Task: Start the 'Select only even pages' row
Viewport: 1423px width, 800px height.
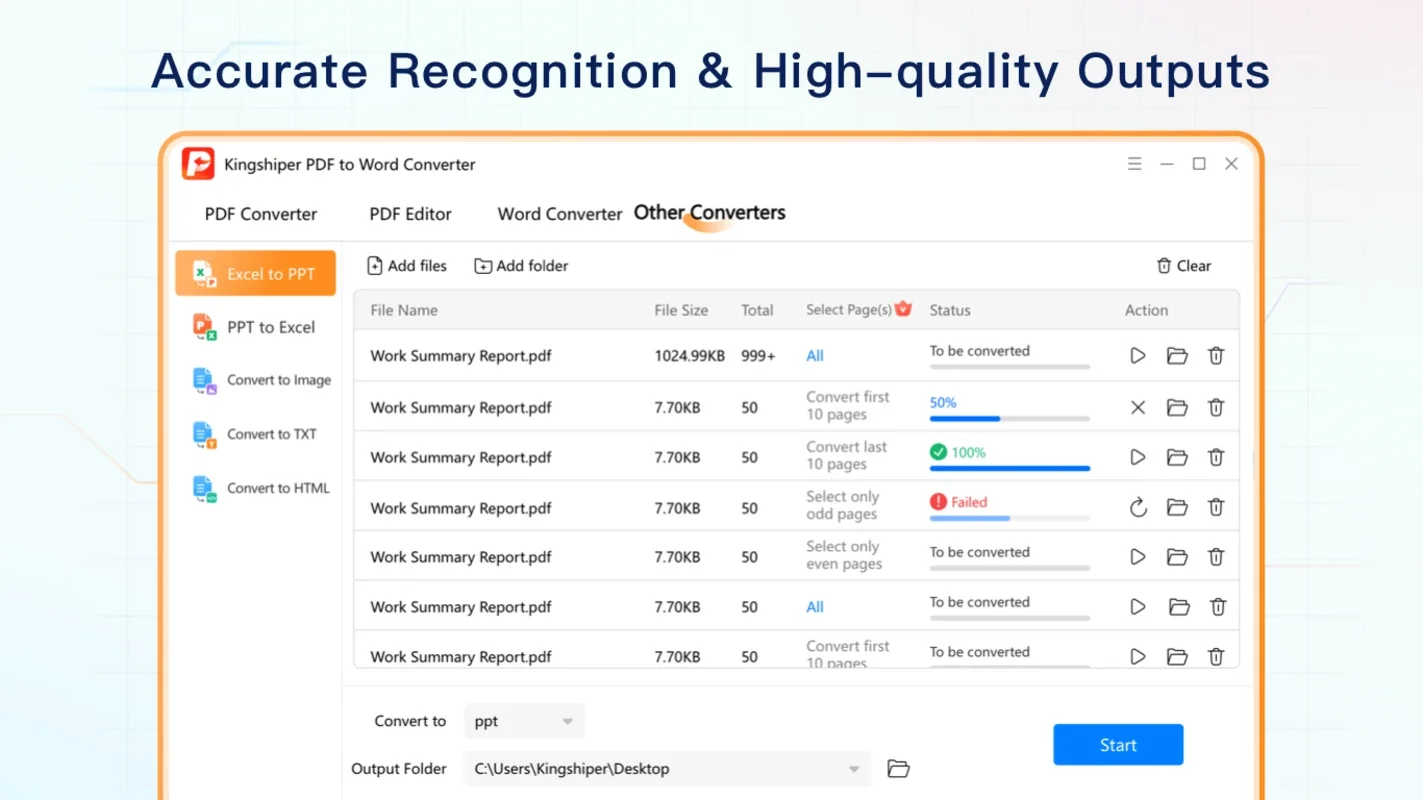Action: 1138,557
